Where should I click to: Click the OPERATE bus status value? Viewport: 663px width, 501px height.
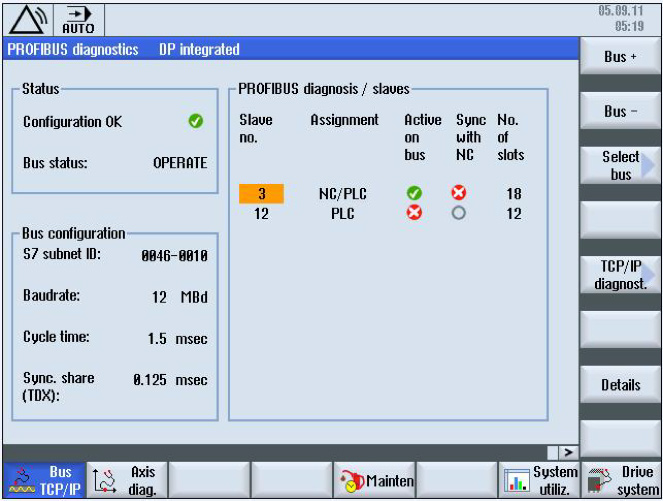tap(180, 163)
